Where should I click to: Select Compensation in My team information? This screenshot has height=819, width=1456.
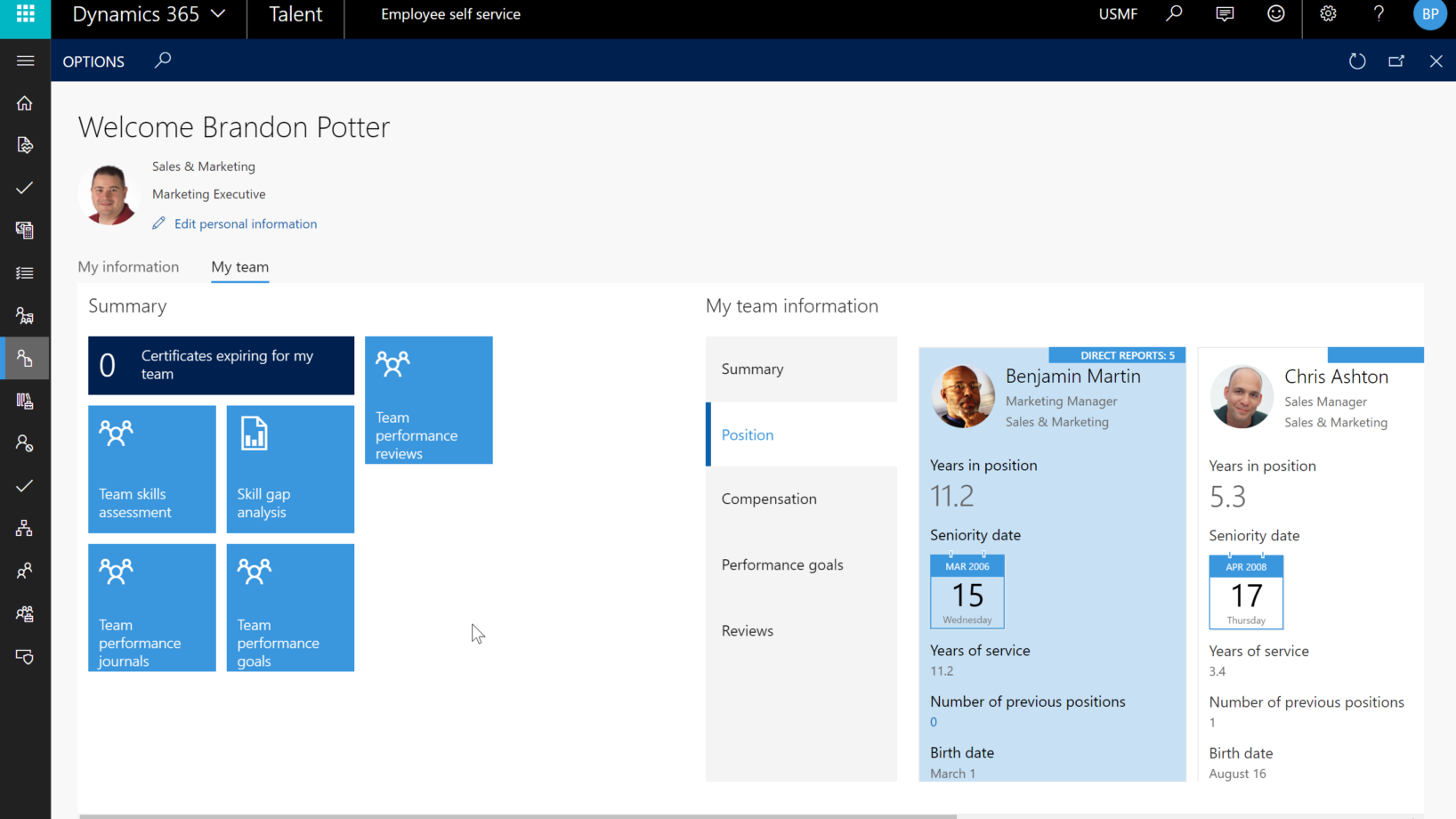click(x=768, y=499)
